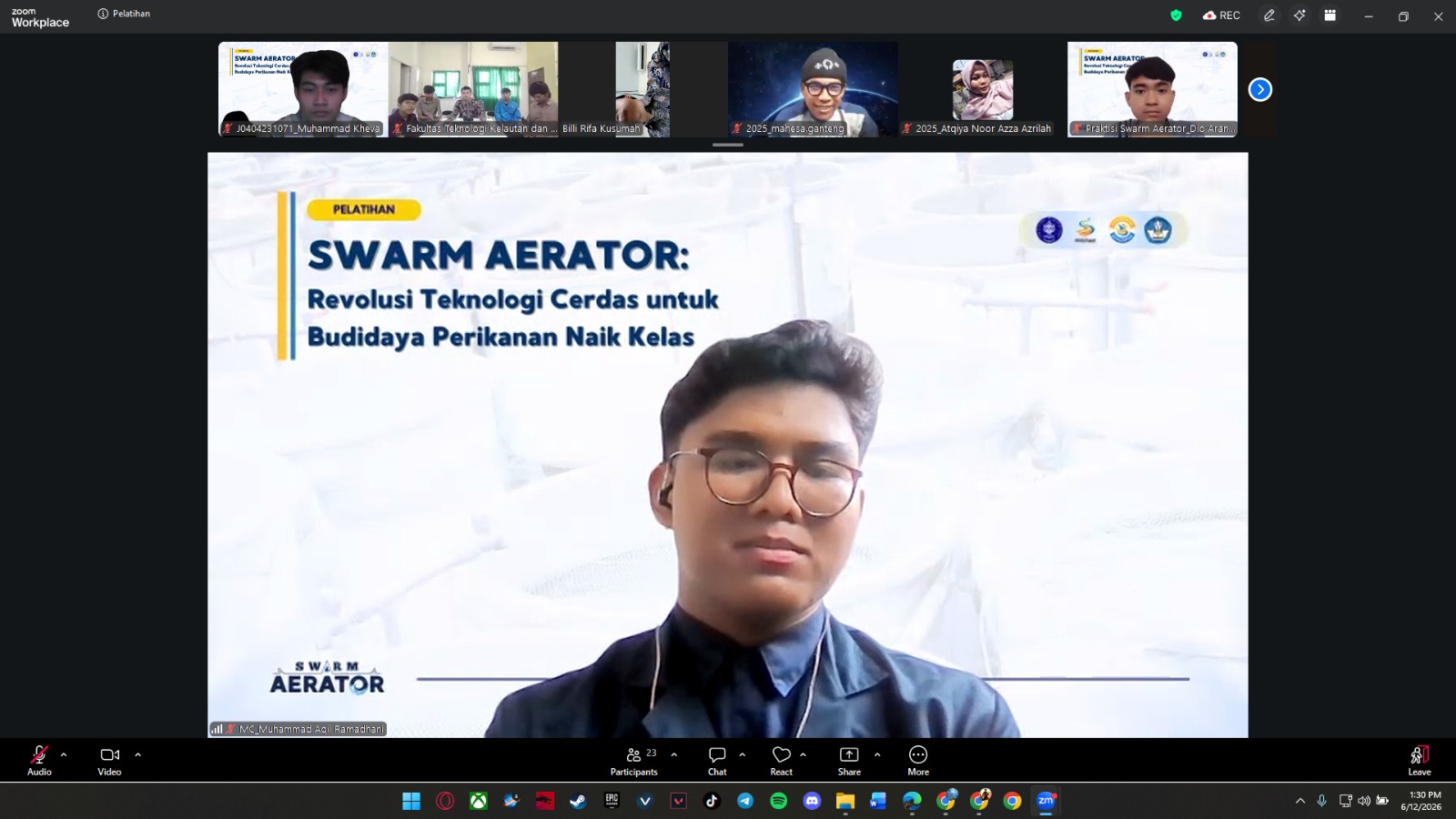This screenshot has height=819, width=1456.
Task: Open Steam from the taskbar
Action: coord(578,801)
